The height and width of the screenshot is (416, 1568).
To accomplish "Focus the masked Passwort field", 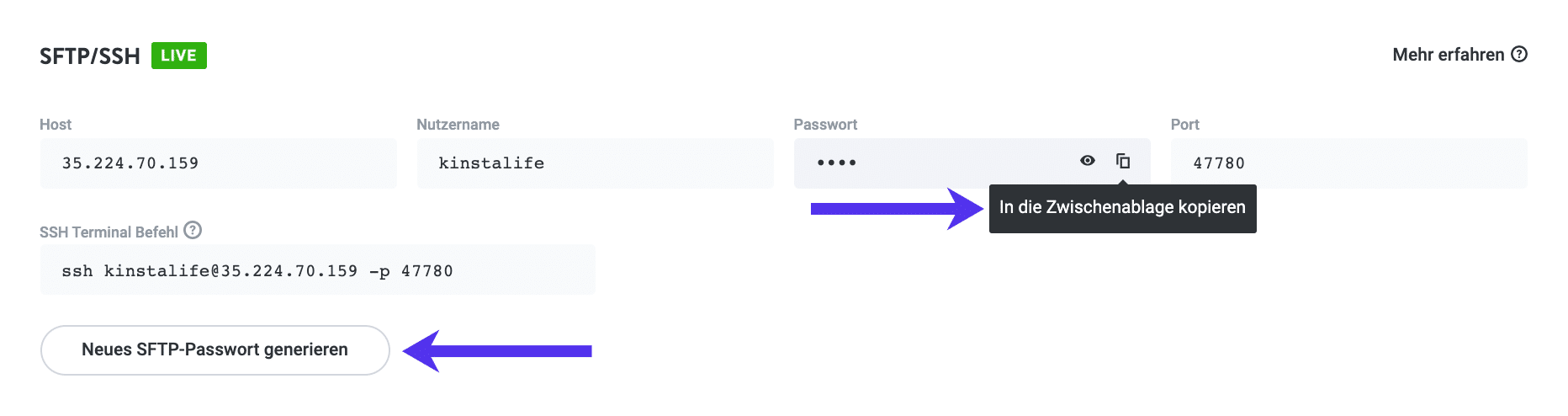I will point(925,163).
